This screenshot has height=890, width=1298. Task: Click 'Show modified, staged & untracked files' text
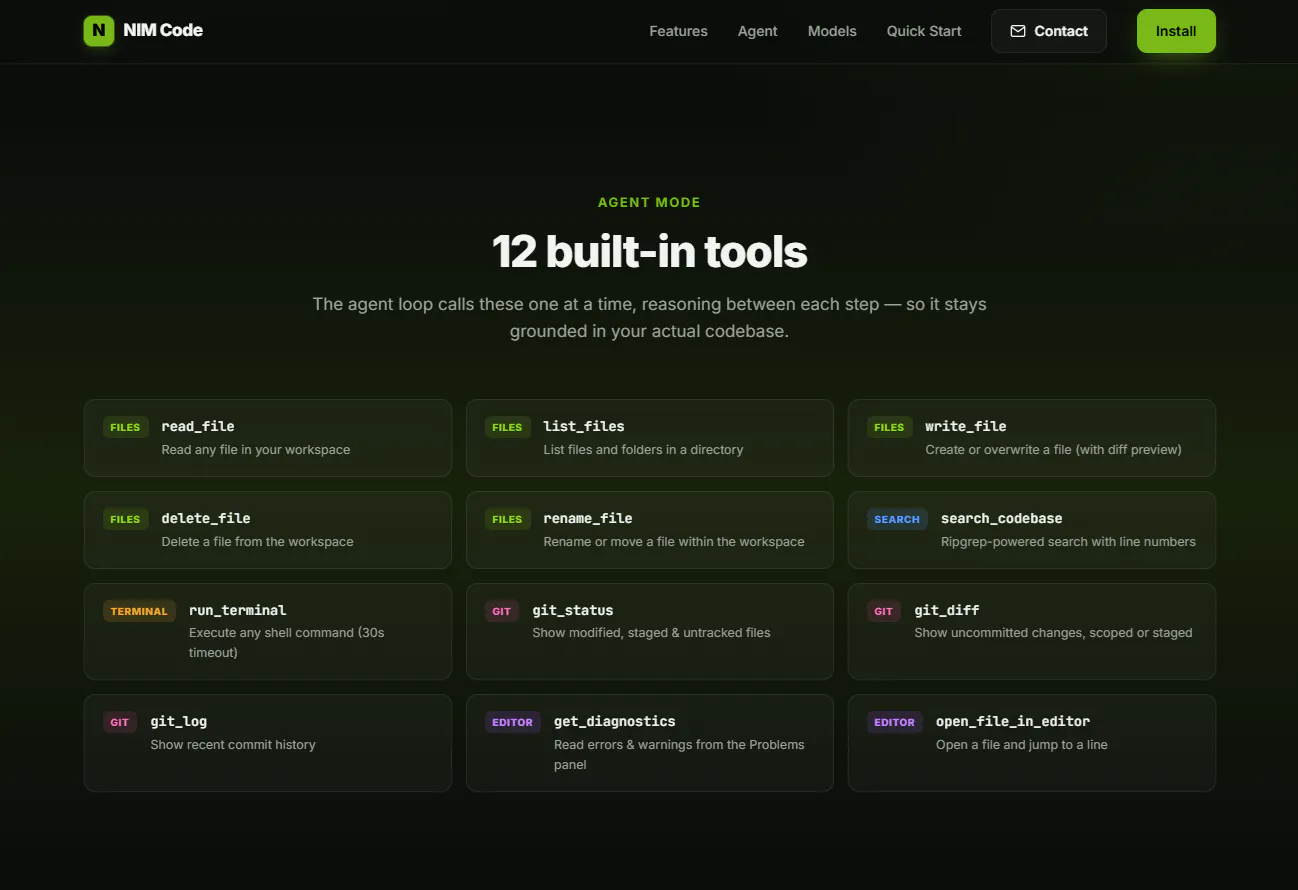[651, 633]
